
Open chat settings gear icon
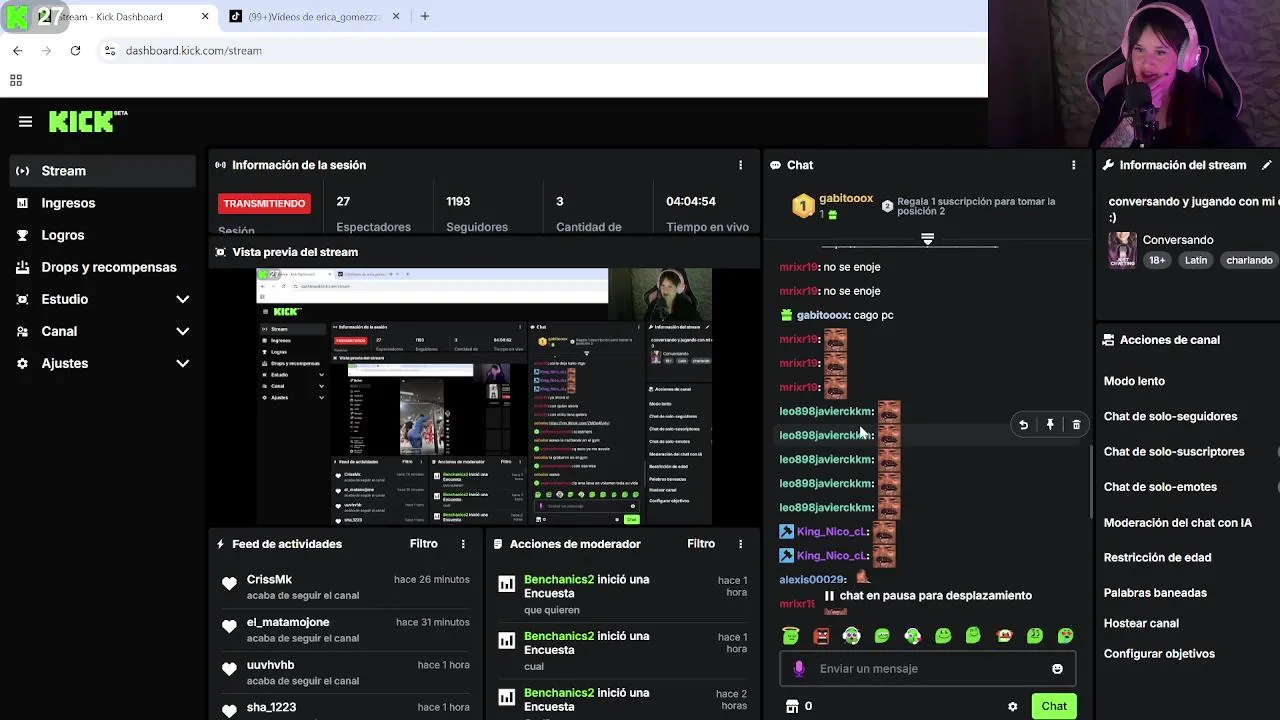click(x=1012, y=706)
